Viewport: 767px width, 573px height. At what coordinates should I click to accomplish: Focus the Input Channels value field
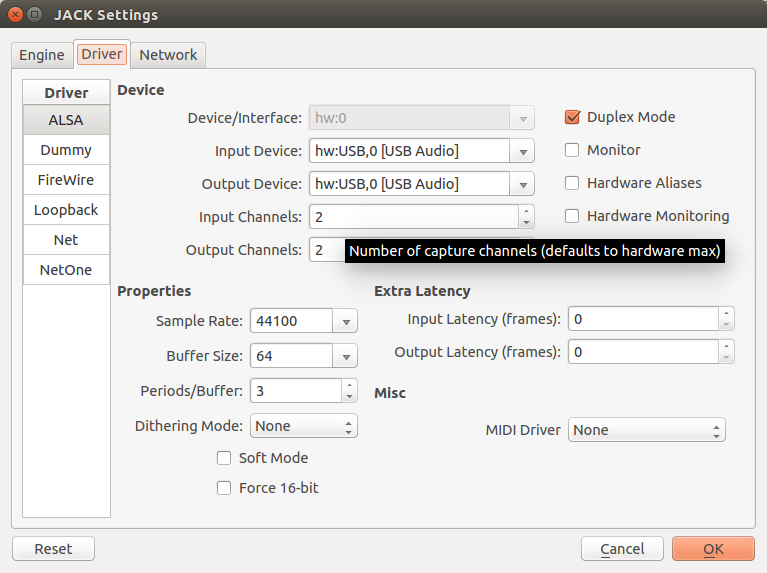click(x=414, y=217)
